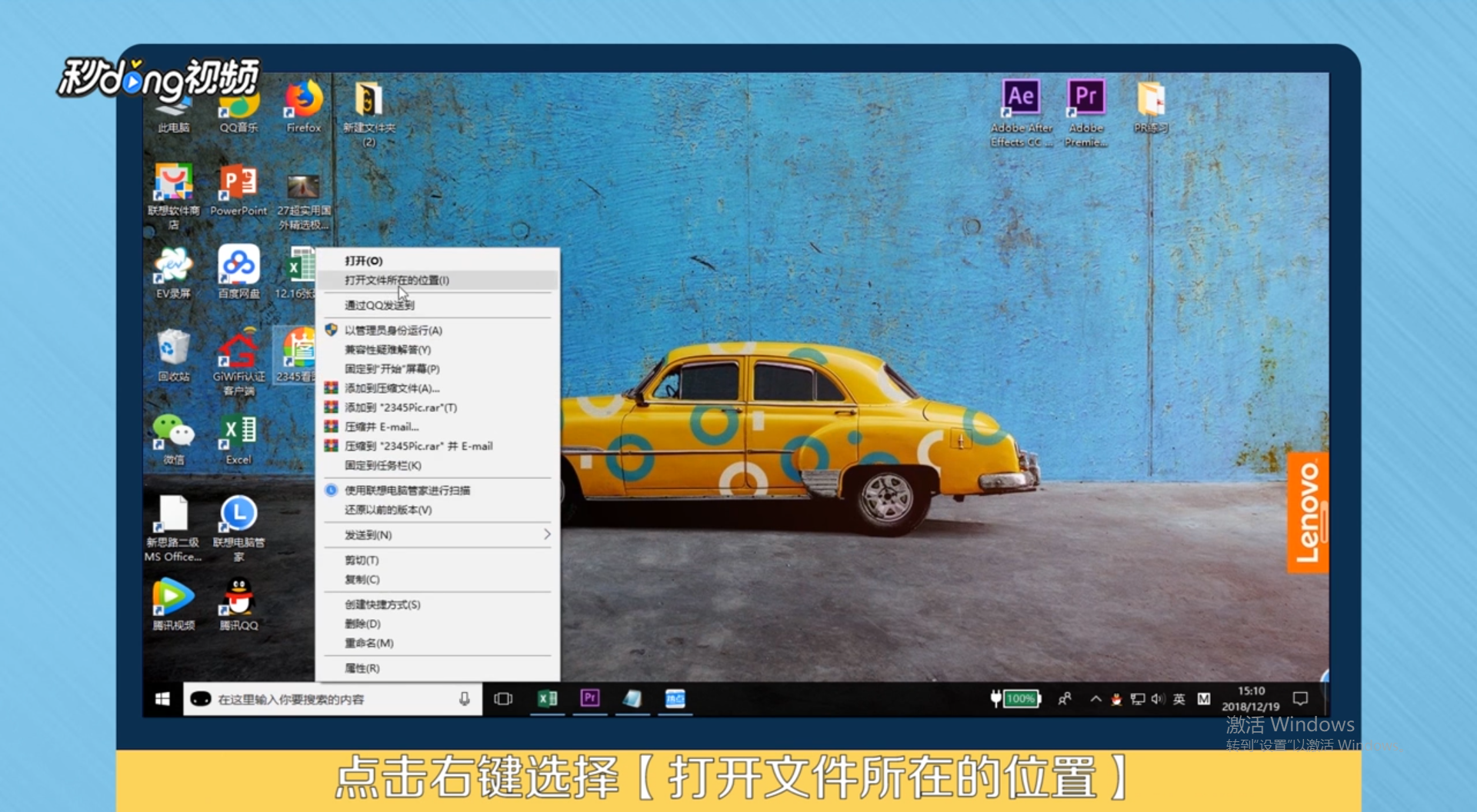Select the GiWiFi认证客户端 shortcut
The image size is (1477, 812).
238,362
